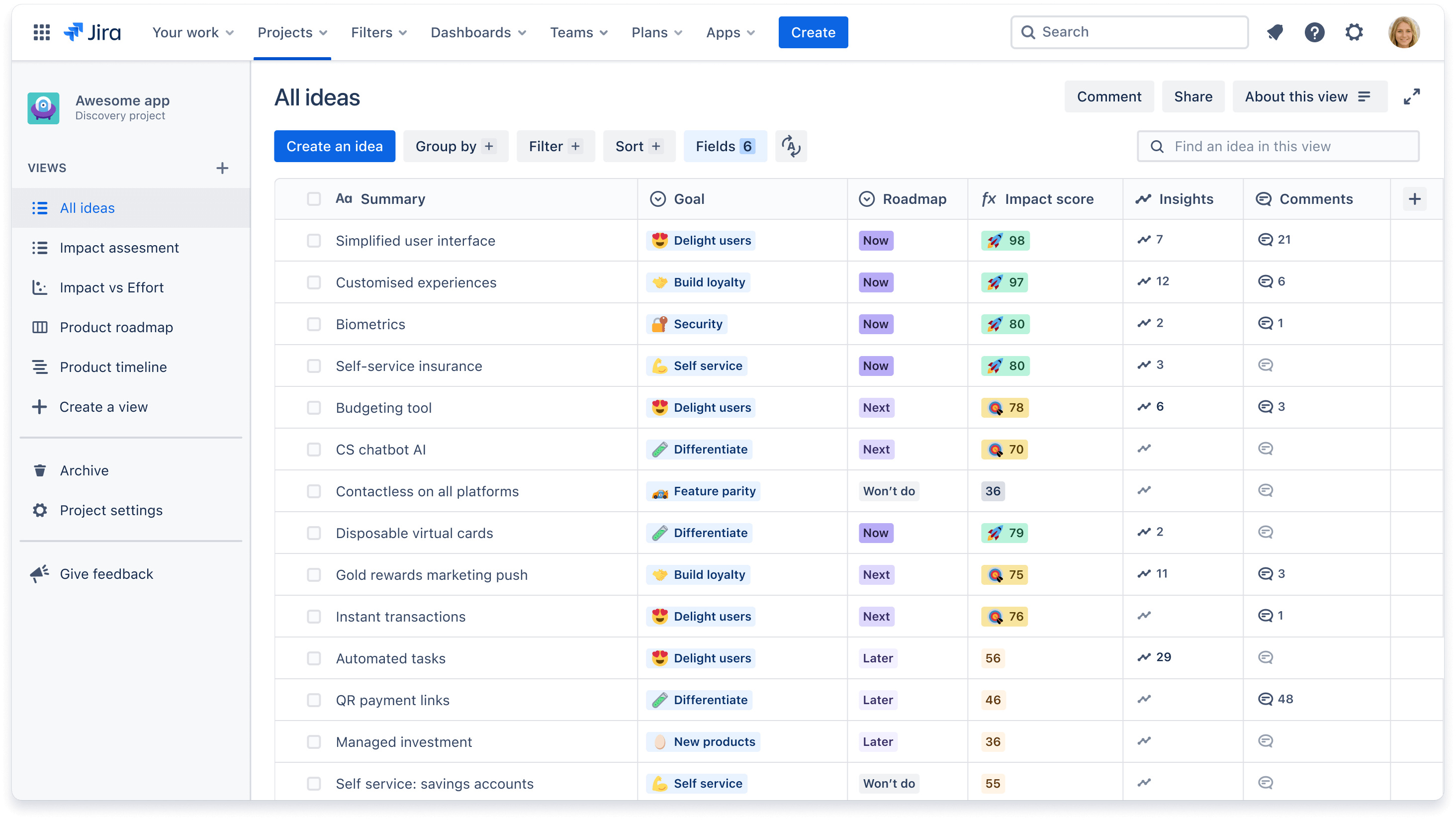Click the Roadmap column header icon
The image size is (1456, 820).
(865, 199)
